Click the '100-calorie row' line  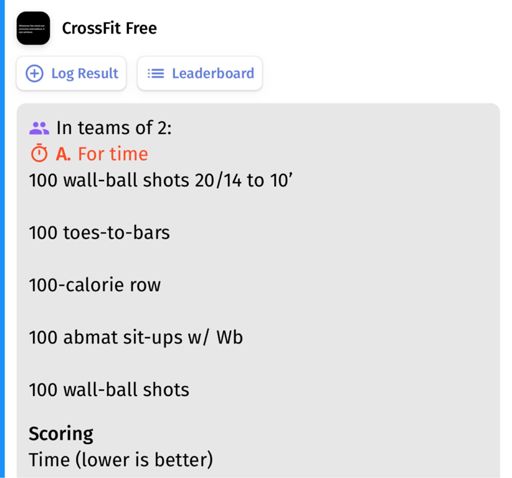(x=95, y=285)
